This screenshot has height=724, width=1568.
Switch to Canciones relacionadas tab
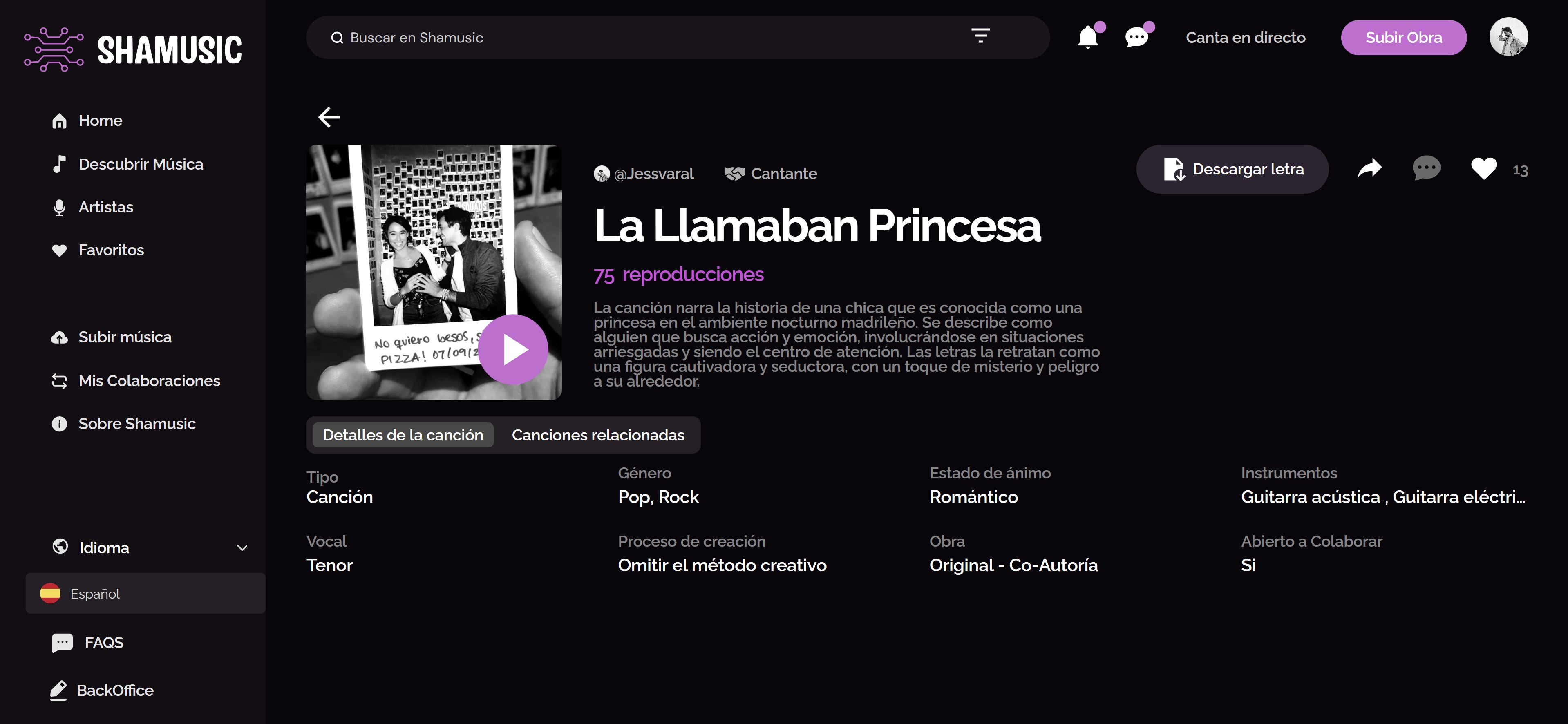tap(598, 435)
